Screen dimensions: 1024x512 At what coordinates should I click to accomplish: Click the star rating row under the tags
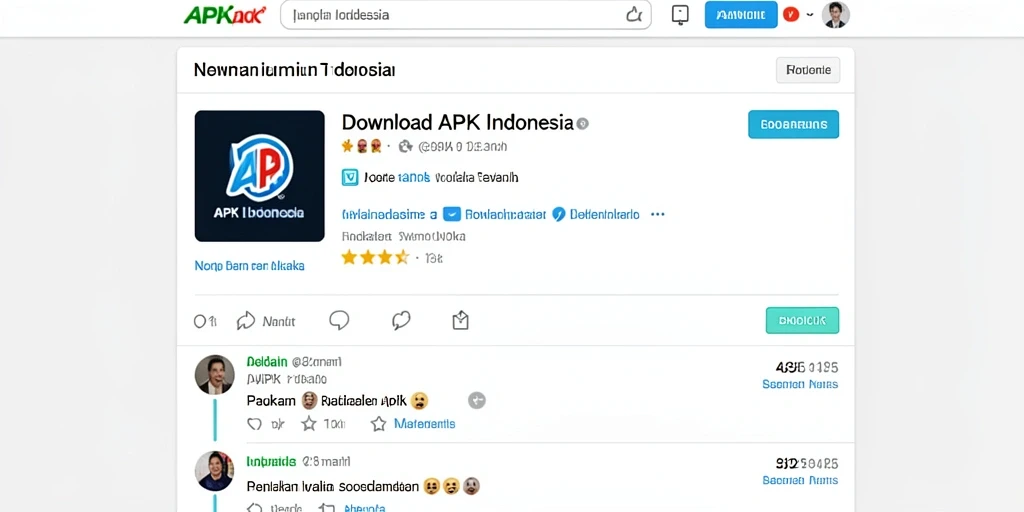(376, 257)
